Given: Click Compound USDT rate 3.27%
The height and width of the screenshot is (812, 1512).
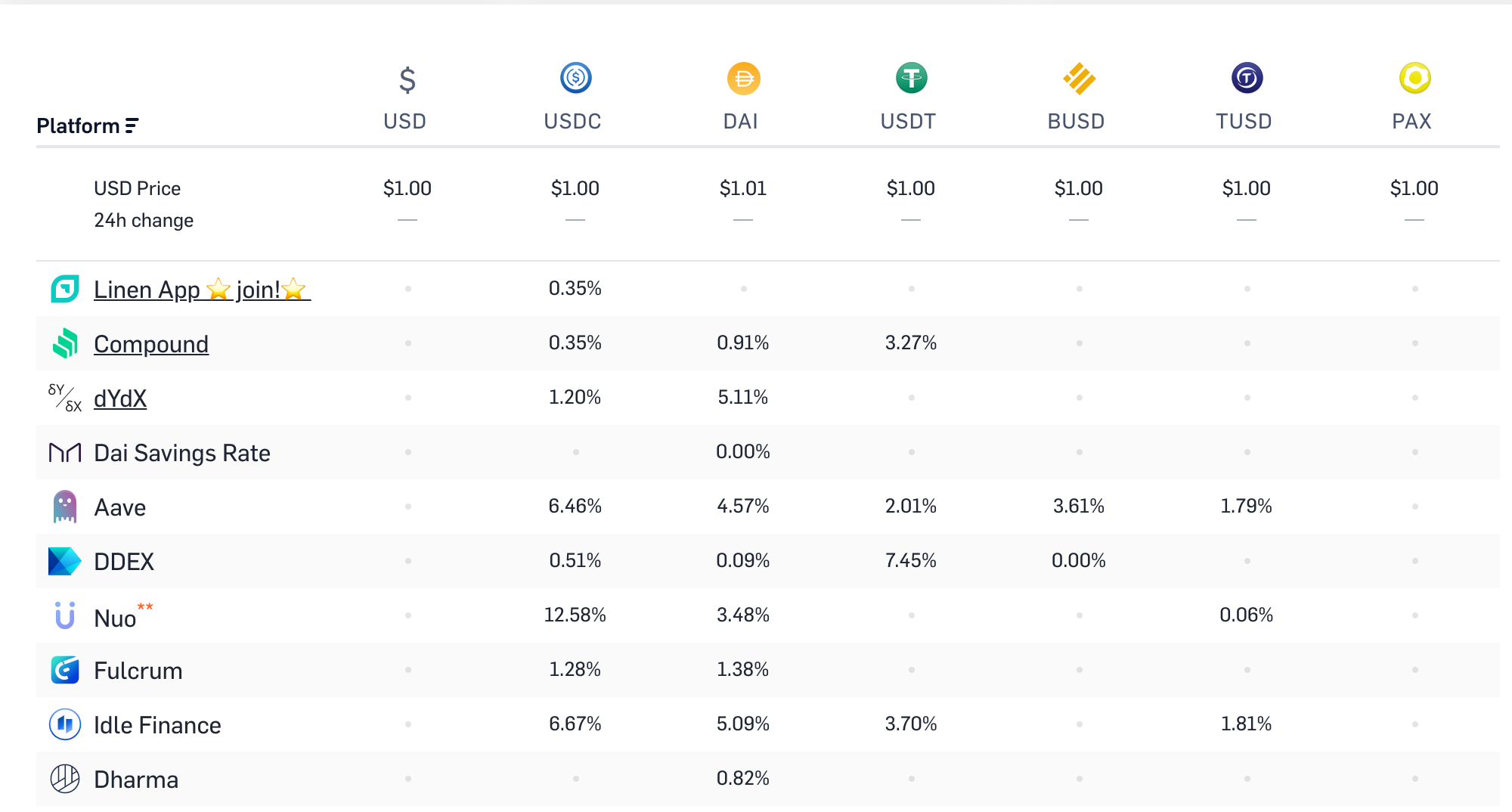Looking at the screenshot, I should (x=911, y=342).
